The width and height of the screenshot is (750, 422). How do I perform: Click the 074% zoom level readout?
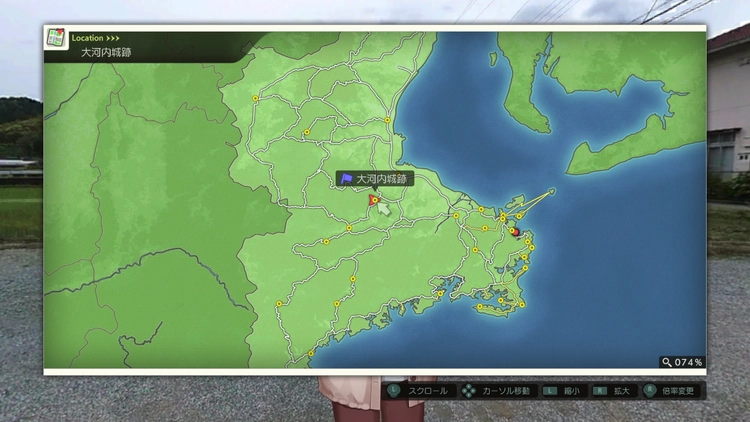click(689, 362)
